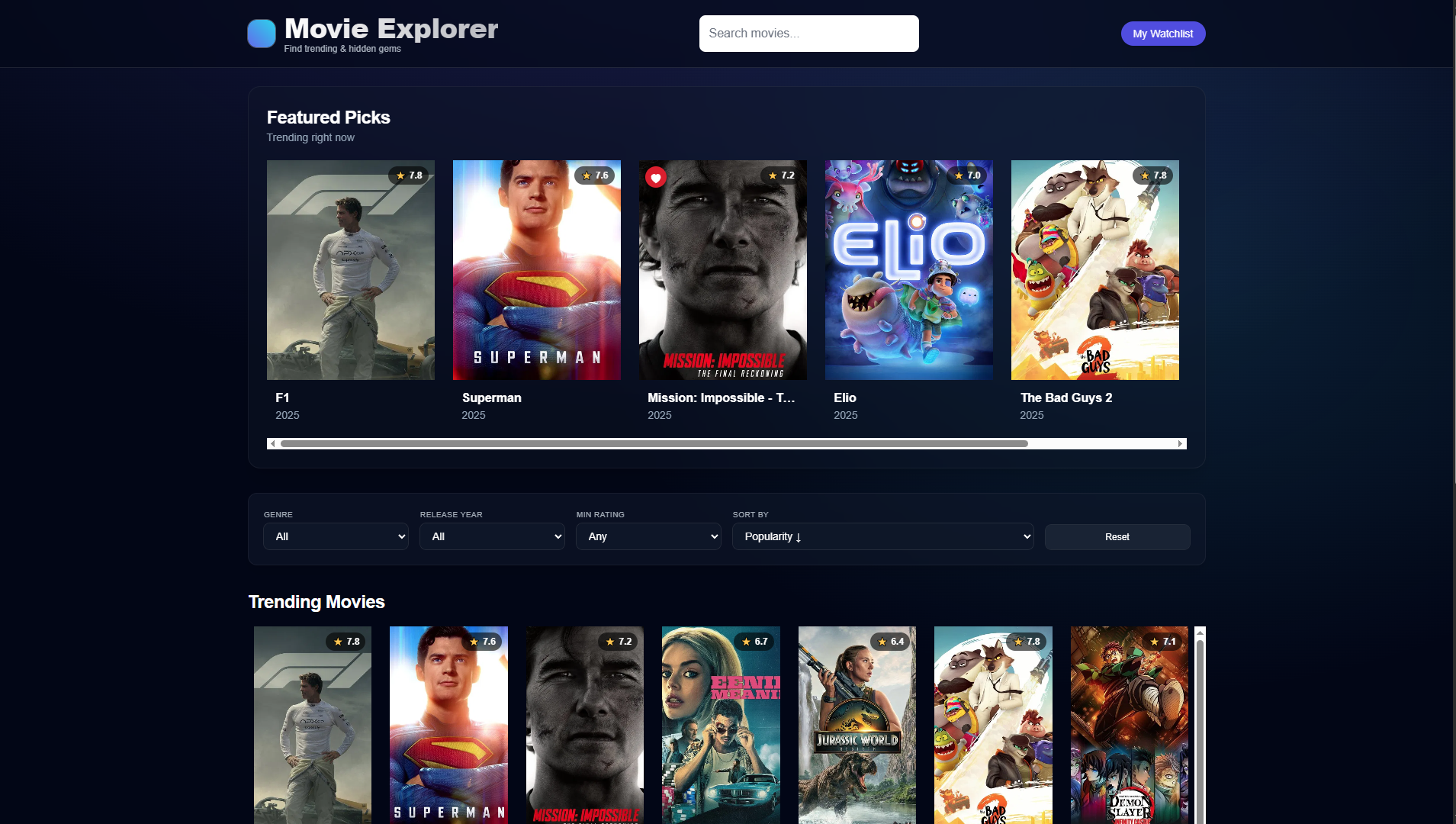The height and width of the screenshot is (824, 1456).
Task: Click the 7.2 rating badge on featured Mission: Impossible
Action: [x=782, y=175]
